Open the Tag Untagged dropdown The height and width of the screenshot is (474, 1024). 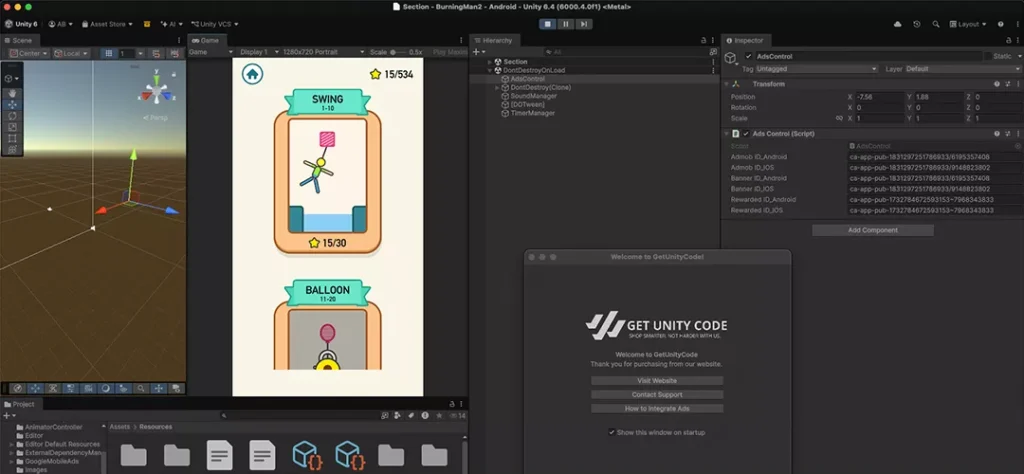816,69
